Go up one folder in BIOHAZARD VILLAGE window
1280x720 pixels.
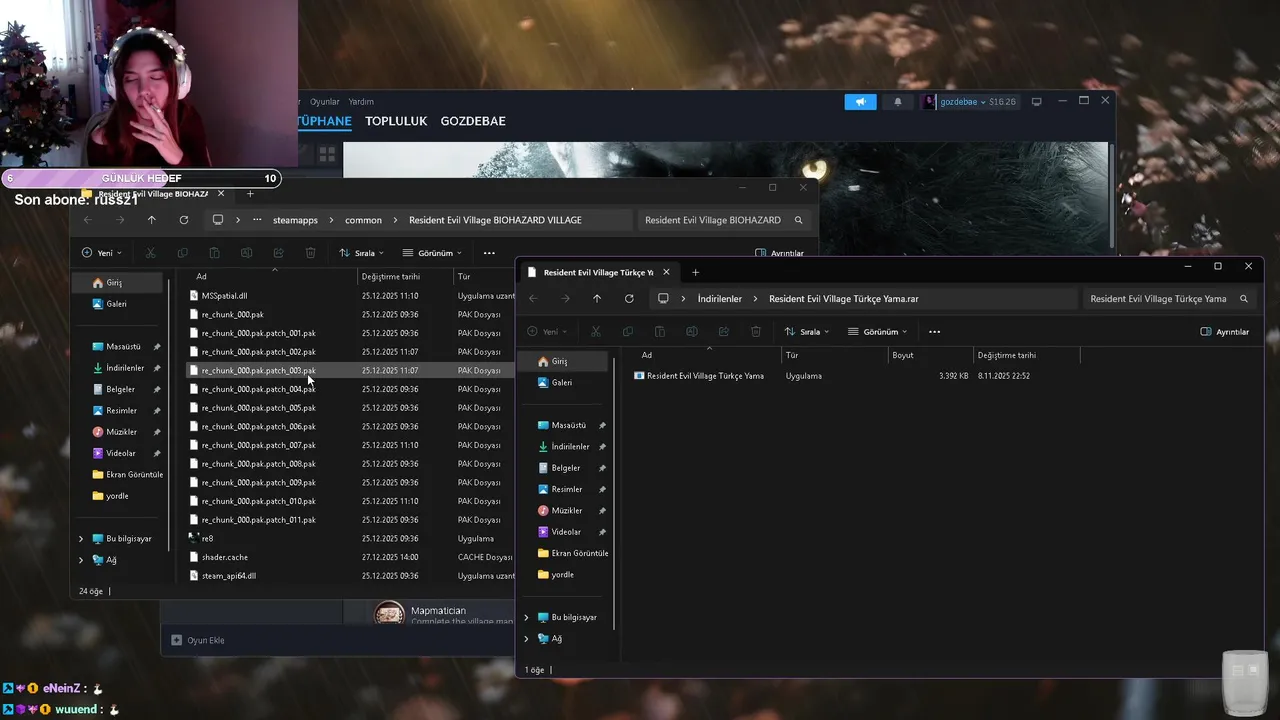[x=152, y=220]
